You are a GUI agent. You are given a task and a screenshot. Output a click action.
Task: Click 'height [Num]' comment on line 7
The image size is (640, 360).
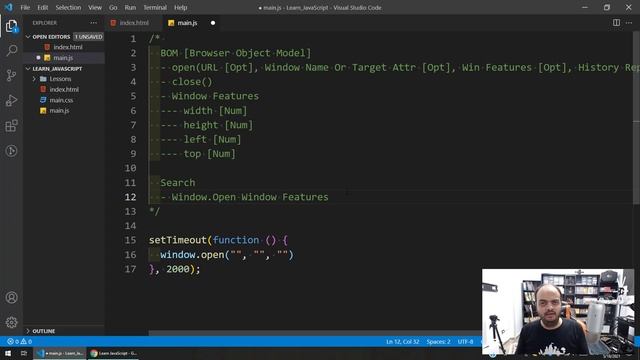218,125
